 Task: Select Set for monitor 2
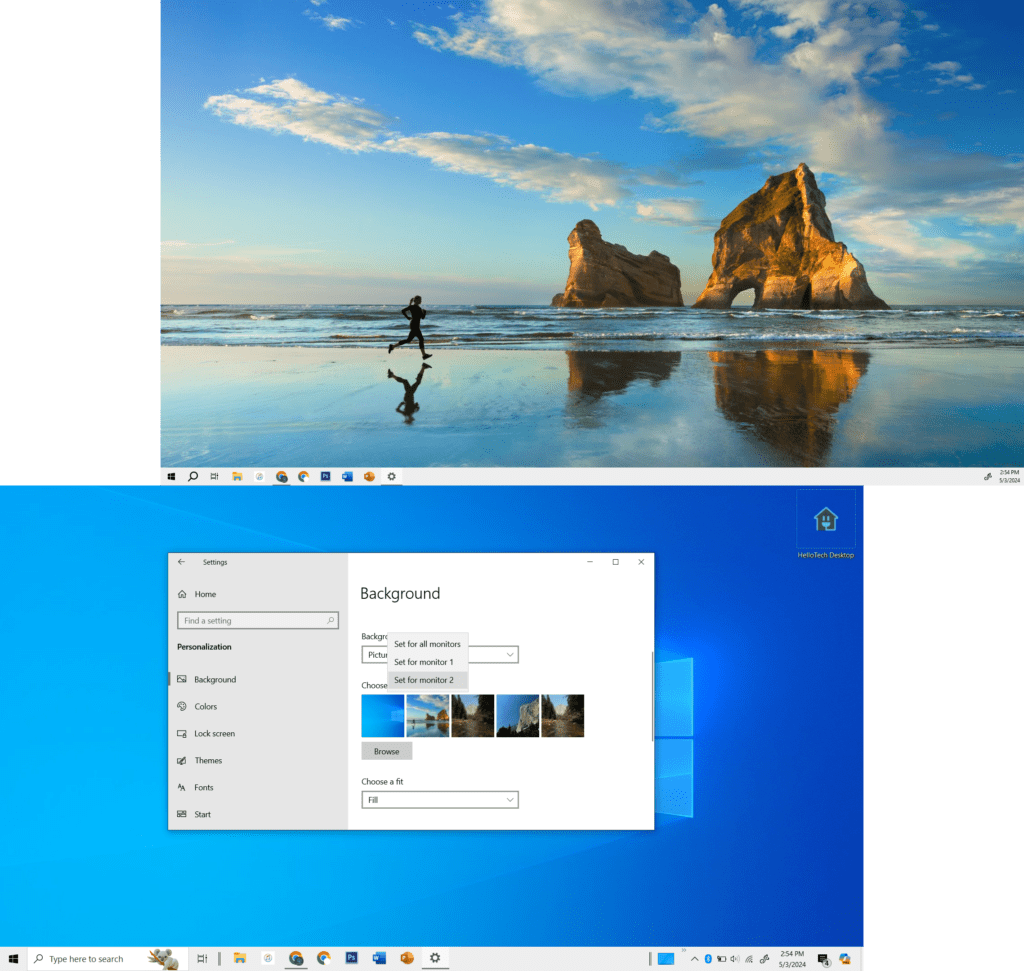point(423,680)
